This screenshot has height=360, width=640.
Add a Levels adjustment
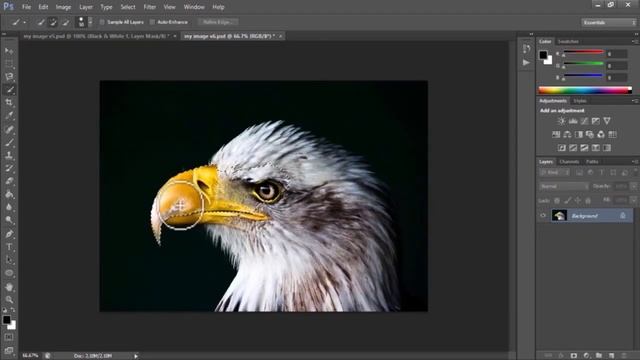click(x=573, y=121)
